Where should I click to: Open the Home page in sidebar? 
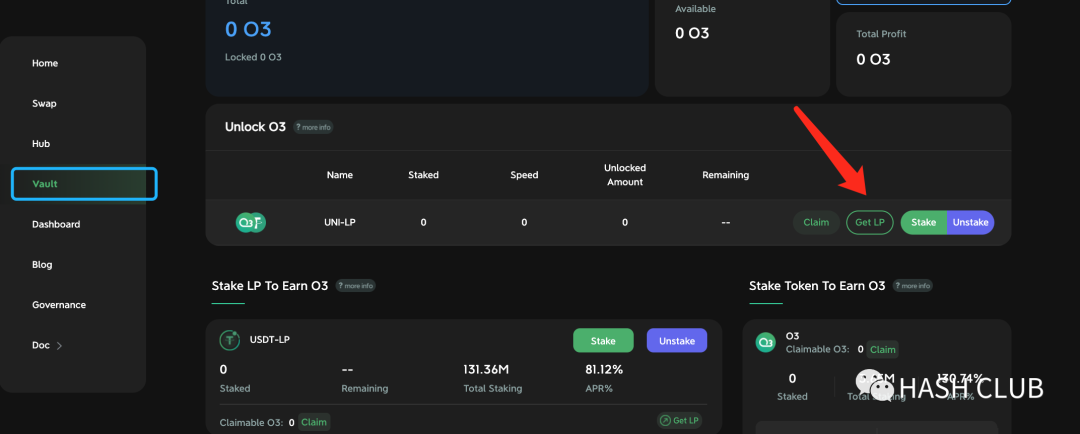pos(45,63)
